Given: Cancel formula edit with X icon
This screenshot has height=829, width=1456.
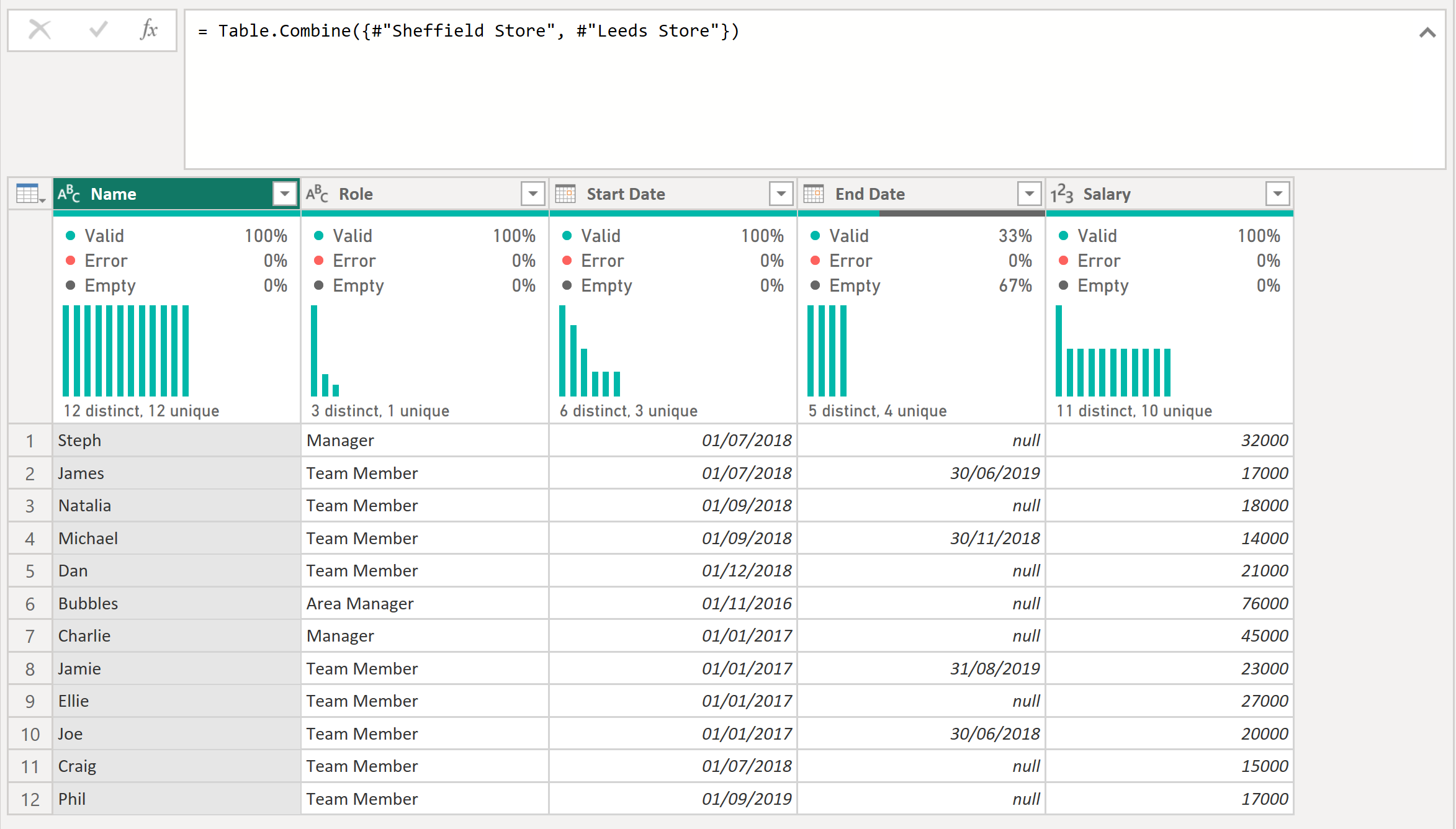Looking at the screenshot, I should point(40,29).
